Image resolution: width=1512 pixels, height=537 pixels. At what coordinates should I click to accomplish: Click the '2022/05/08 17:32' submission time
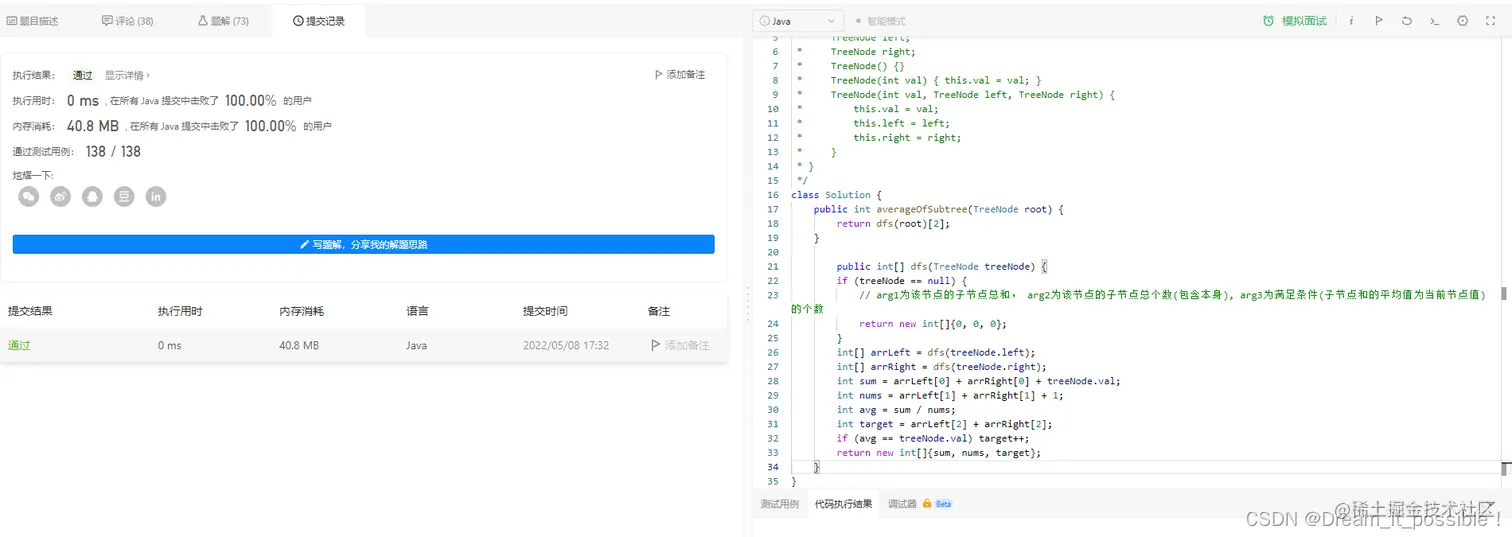pyautogui.click(x=566, y=345)
